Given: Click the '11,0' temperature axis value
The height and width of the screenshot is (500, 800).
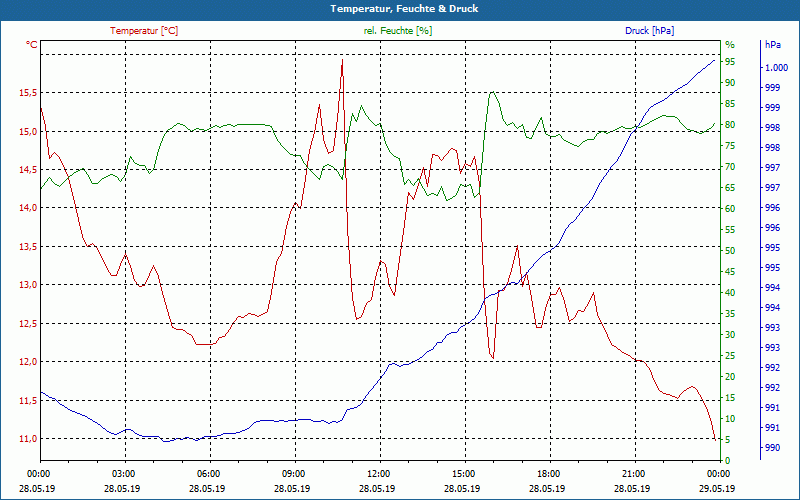Looking at the screenshot, I should pos(28,439).
